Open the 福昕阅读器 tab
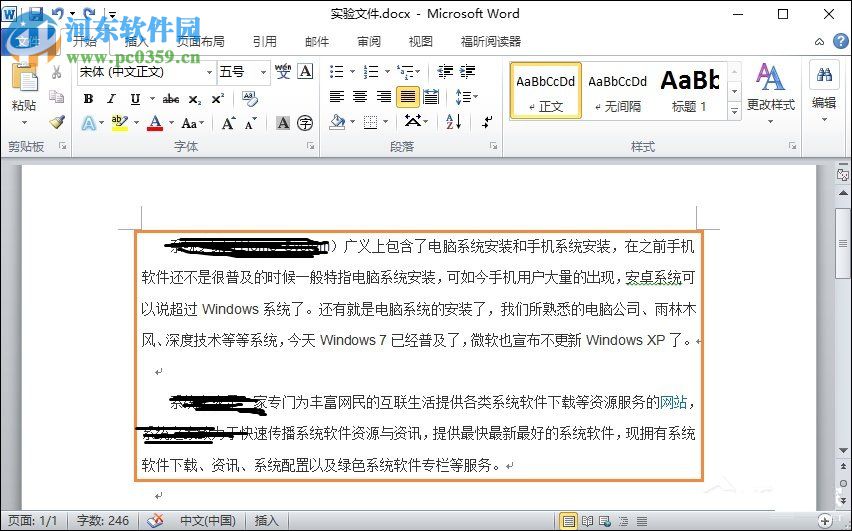This screenshot has width=852, height=531. 491,42
